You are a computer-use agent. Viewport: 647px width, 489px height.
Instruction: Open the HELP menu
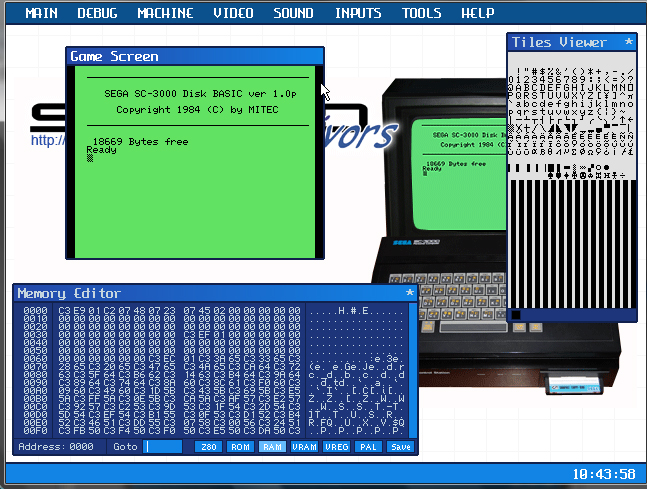(x=477, y=13)
